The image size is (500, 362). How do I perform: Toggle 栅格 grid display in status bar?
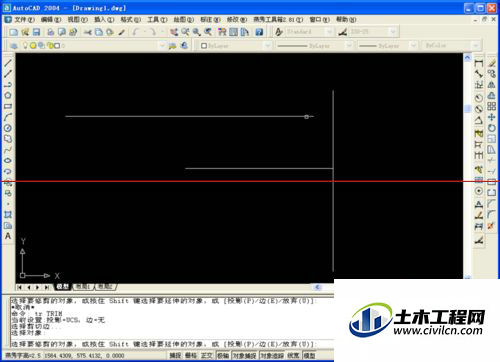(191, 356)
